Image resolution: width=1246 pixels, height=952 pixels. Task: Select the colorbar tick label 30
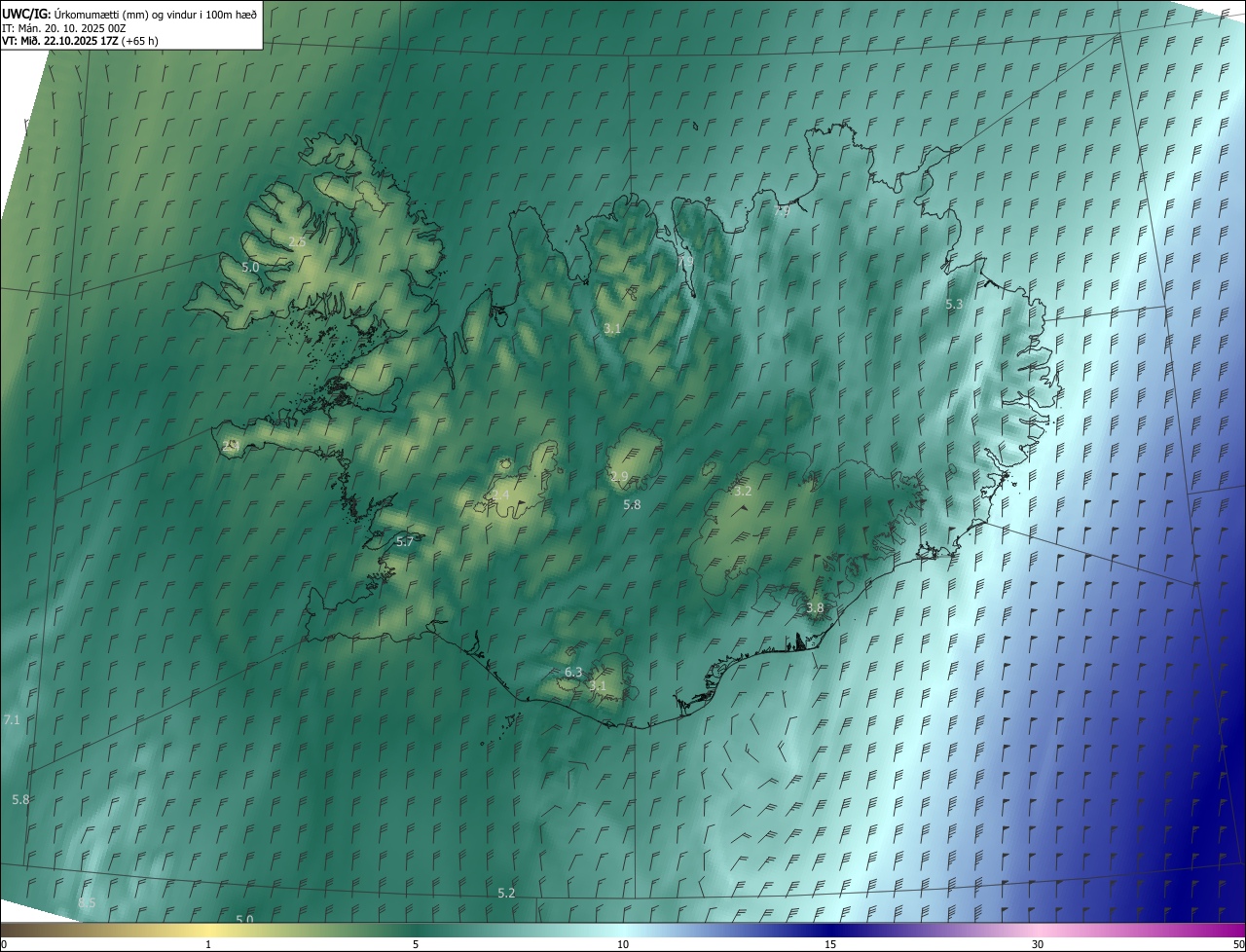[1038, 944]
